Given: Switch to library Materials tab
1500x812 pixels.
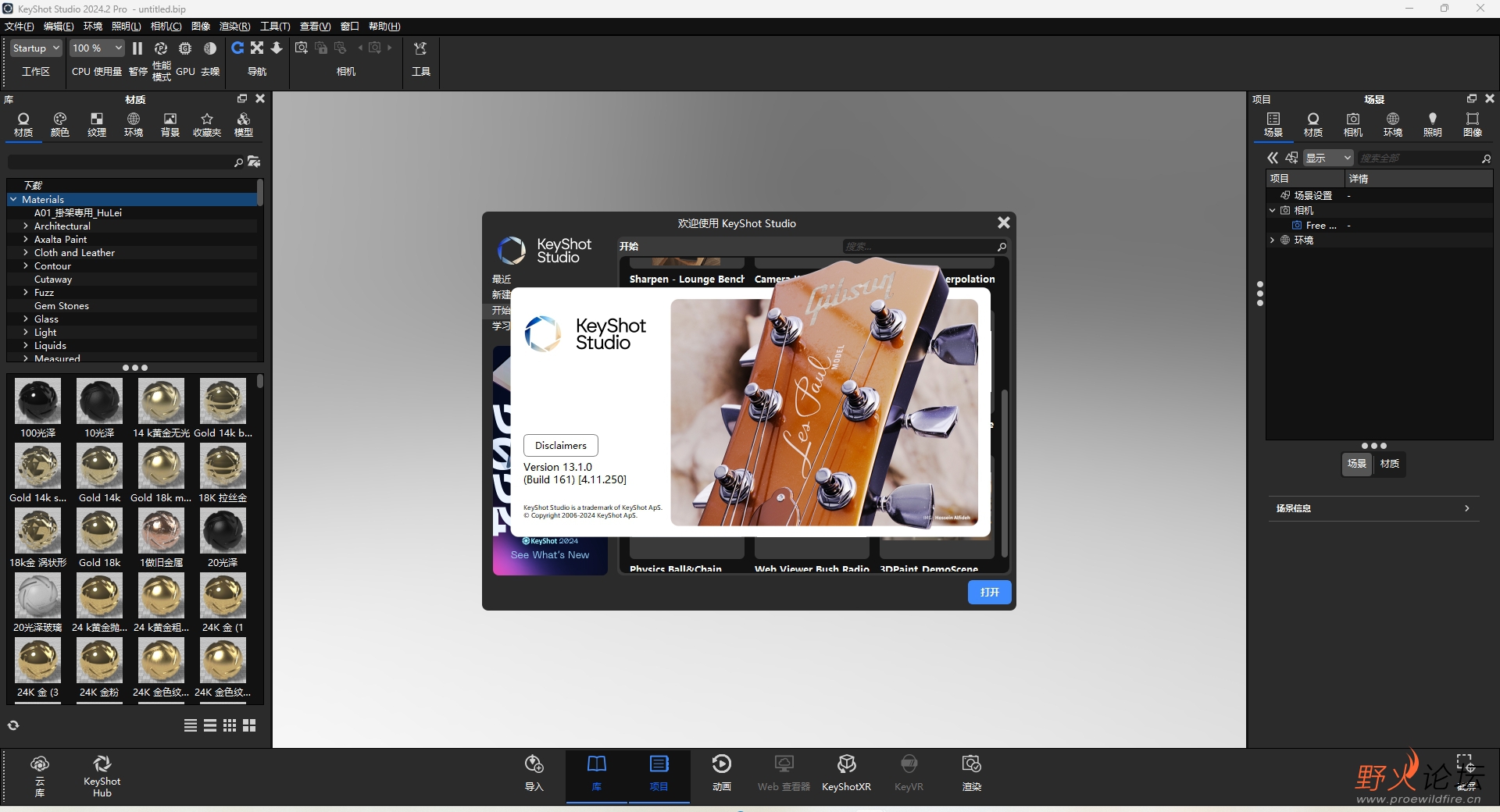Looking at the screenshot, I should click(x=23, y=125).
